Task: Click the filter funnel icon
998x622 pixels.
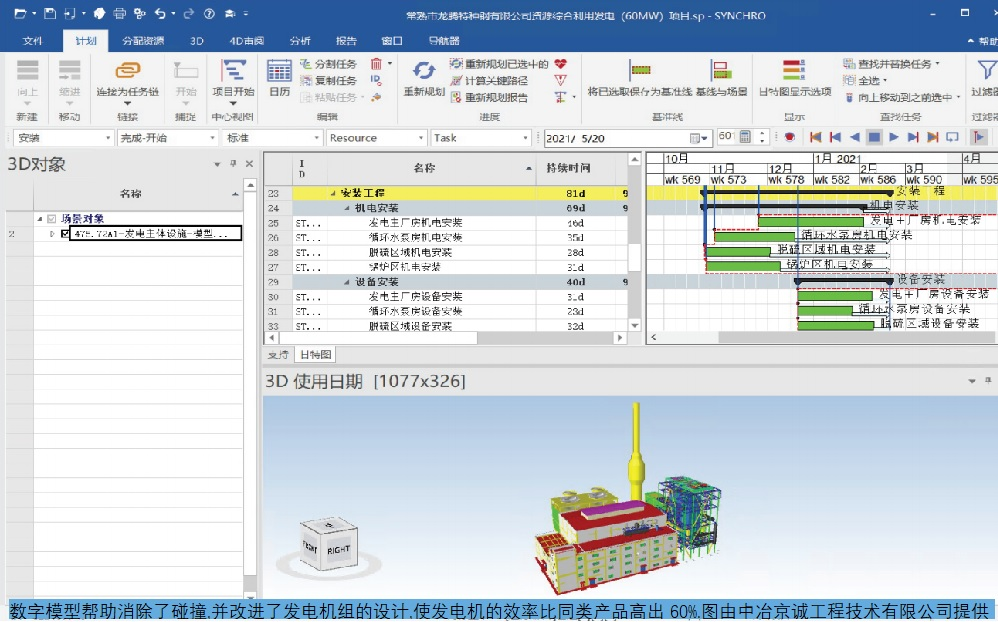Action: pos(986,70)
